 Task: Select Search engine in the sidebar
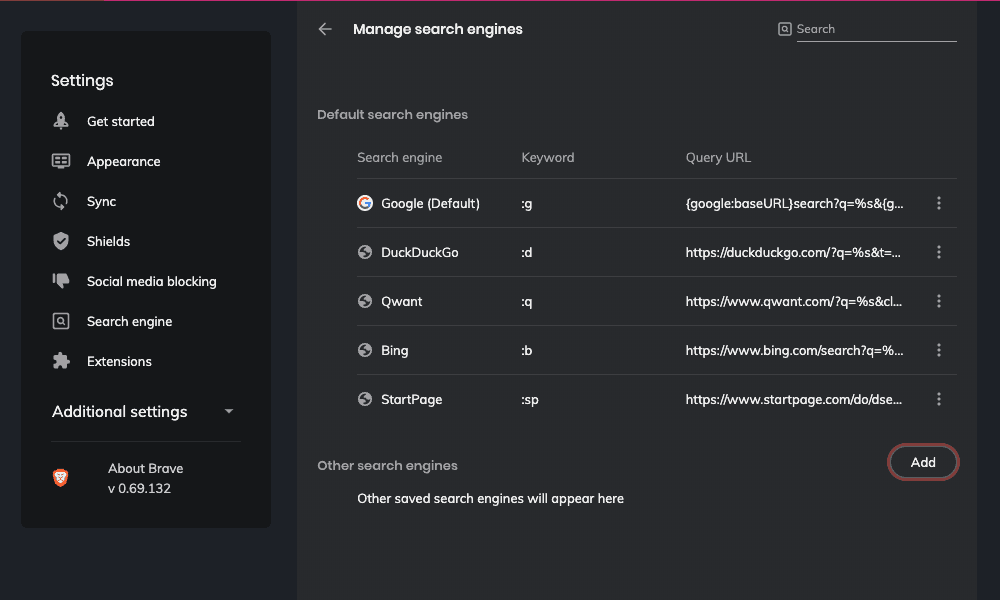[129, 321]
